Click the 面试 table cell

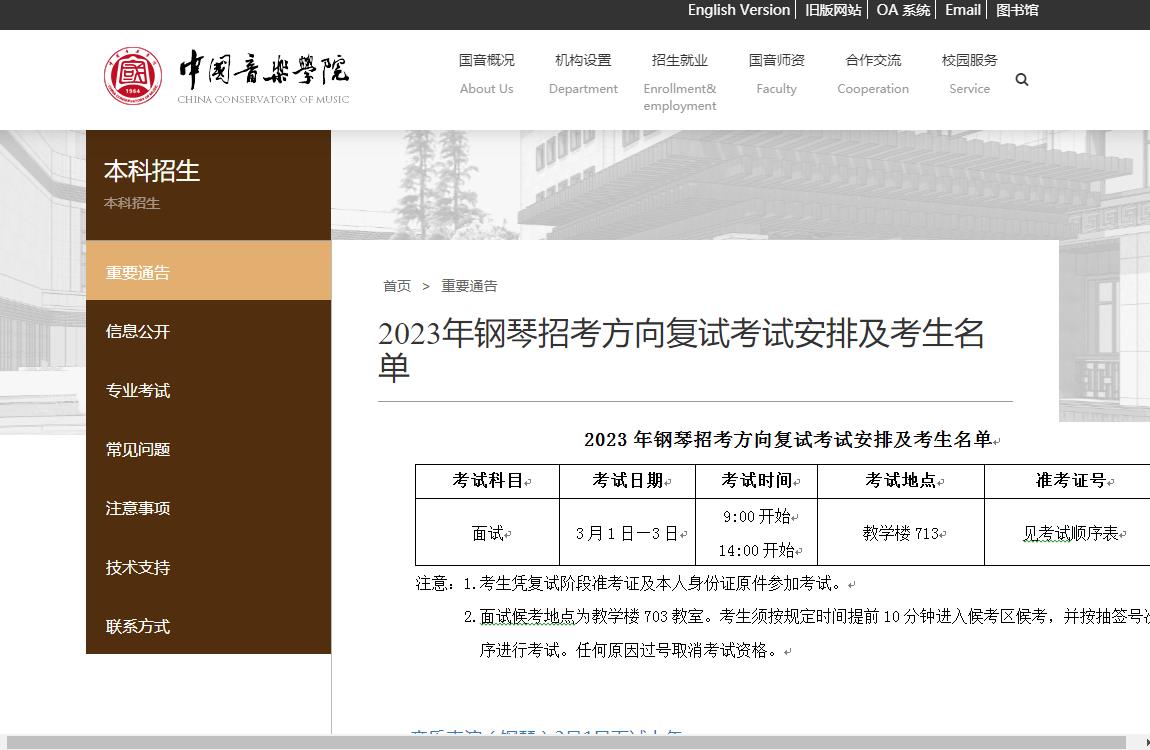point(488,533)
